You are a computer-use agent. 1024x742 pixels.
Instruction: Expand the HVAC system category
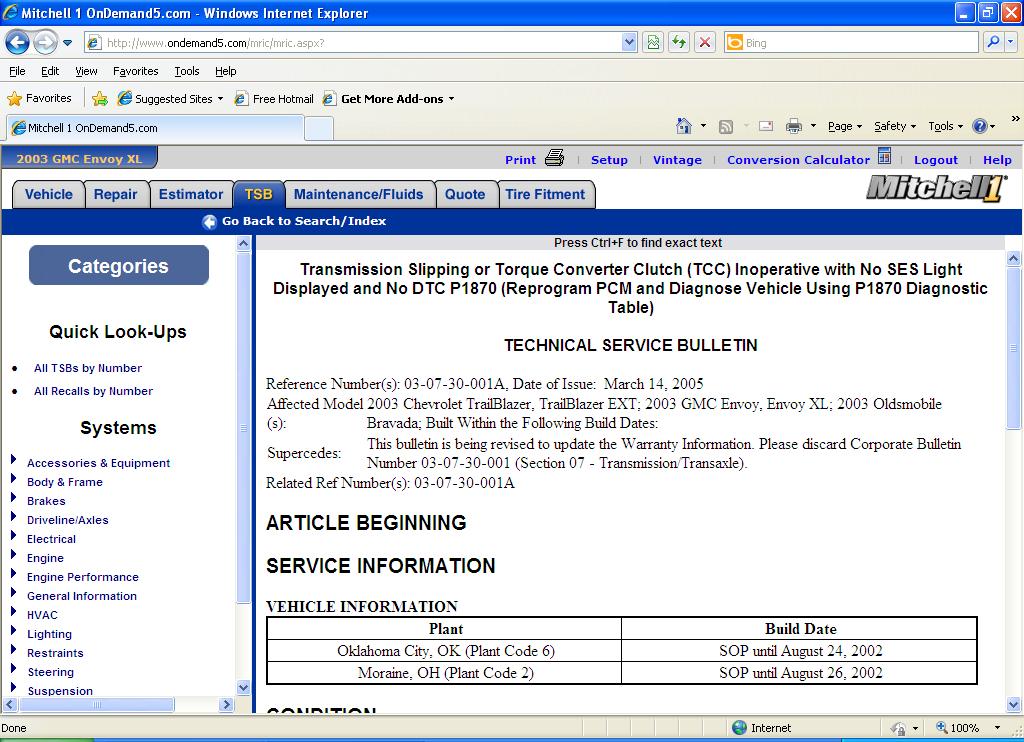tap(13, 611)
